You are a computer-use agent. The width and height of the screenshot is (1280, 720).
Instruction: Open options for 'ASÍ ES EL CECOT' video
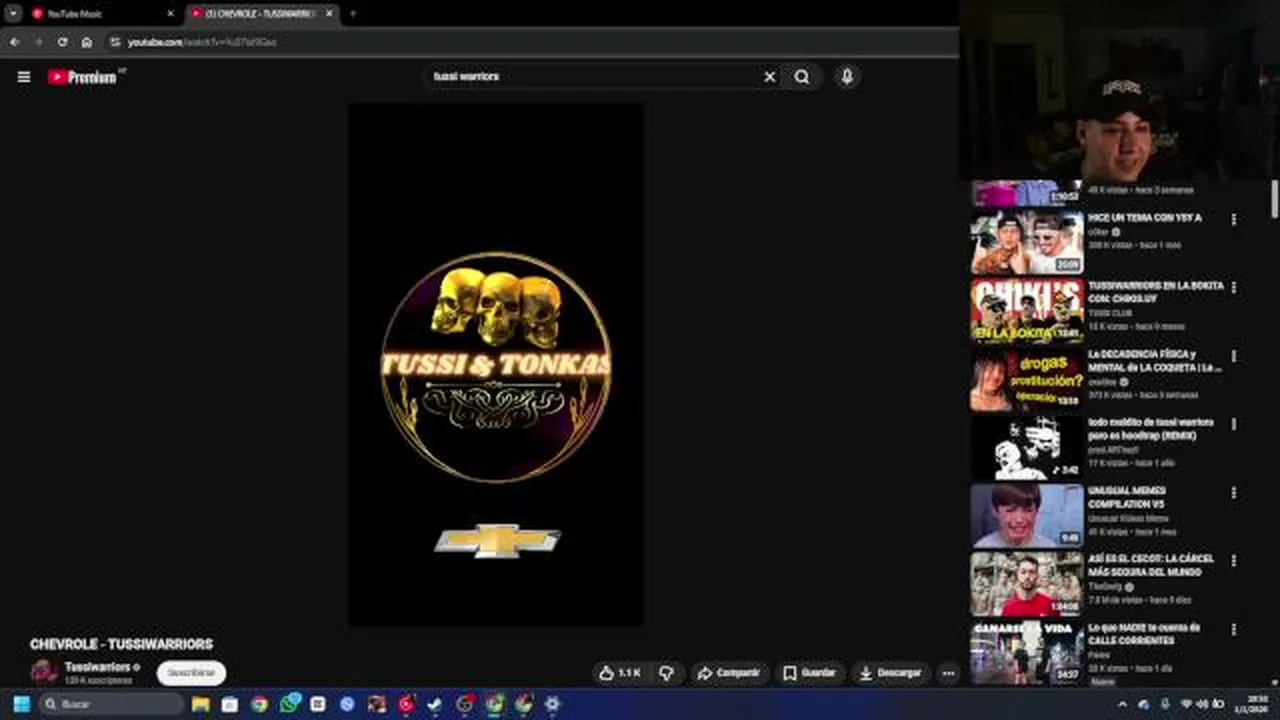click(x=1234, y=561)
